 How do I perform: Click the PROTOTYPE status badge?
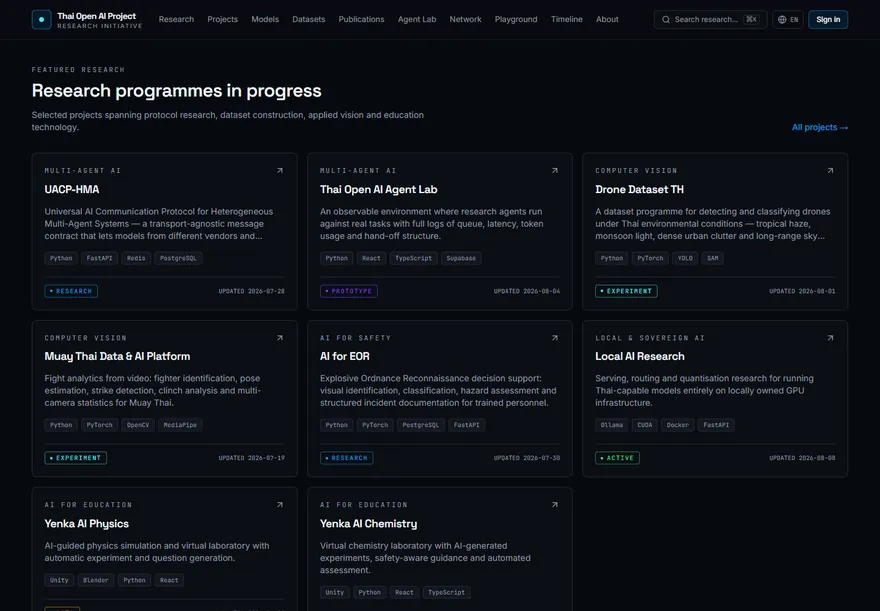pyautogui.click(x=349, y=291)
